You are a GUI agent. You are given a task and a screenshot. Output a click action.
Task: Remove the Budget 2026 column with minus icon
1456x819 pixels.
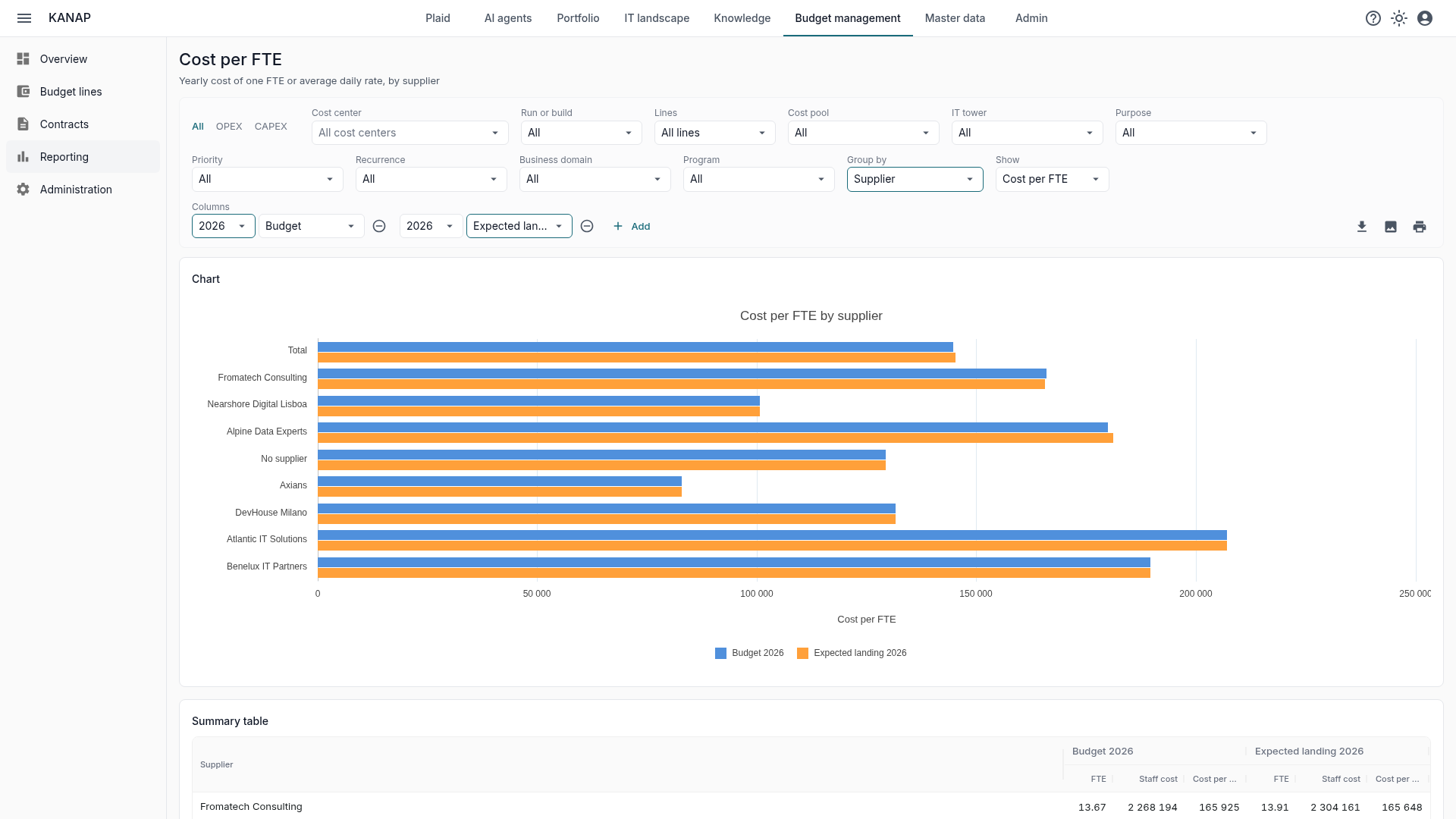tap(379, 226)
